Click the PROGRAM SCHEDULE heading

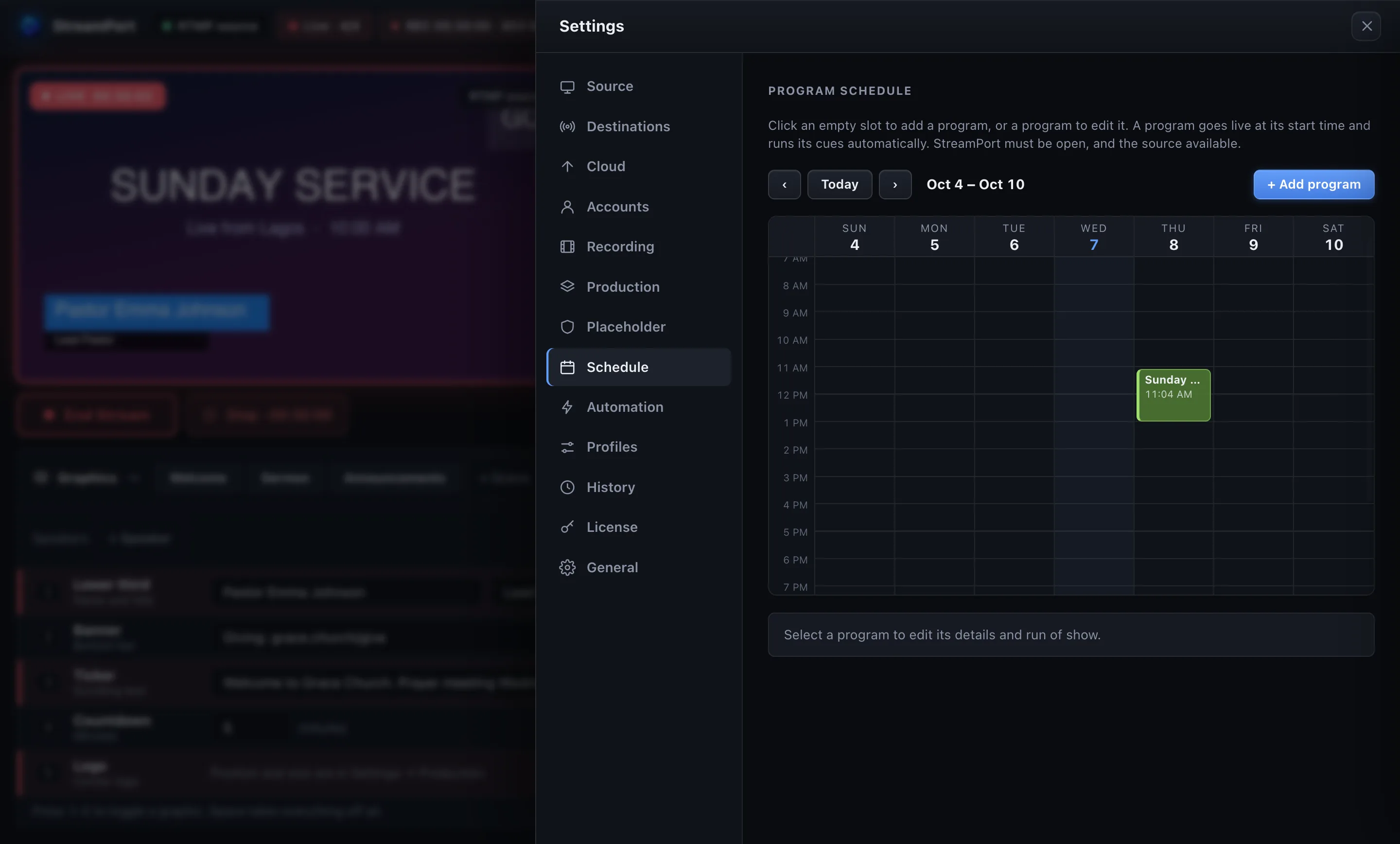point(840,91)
